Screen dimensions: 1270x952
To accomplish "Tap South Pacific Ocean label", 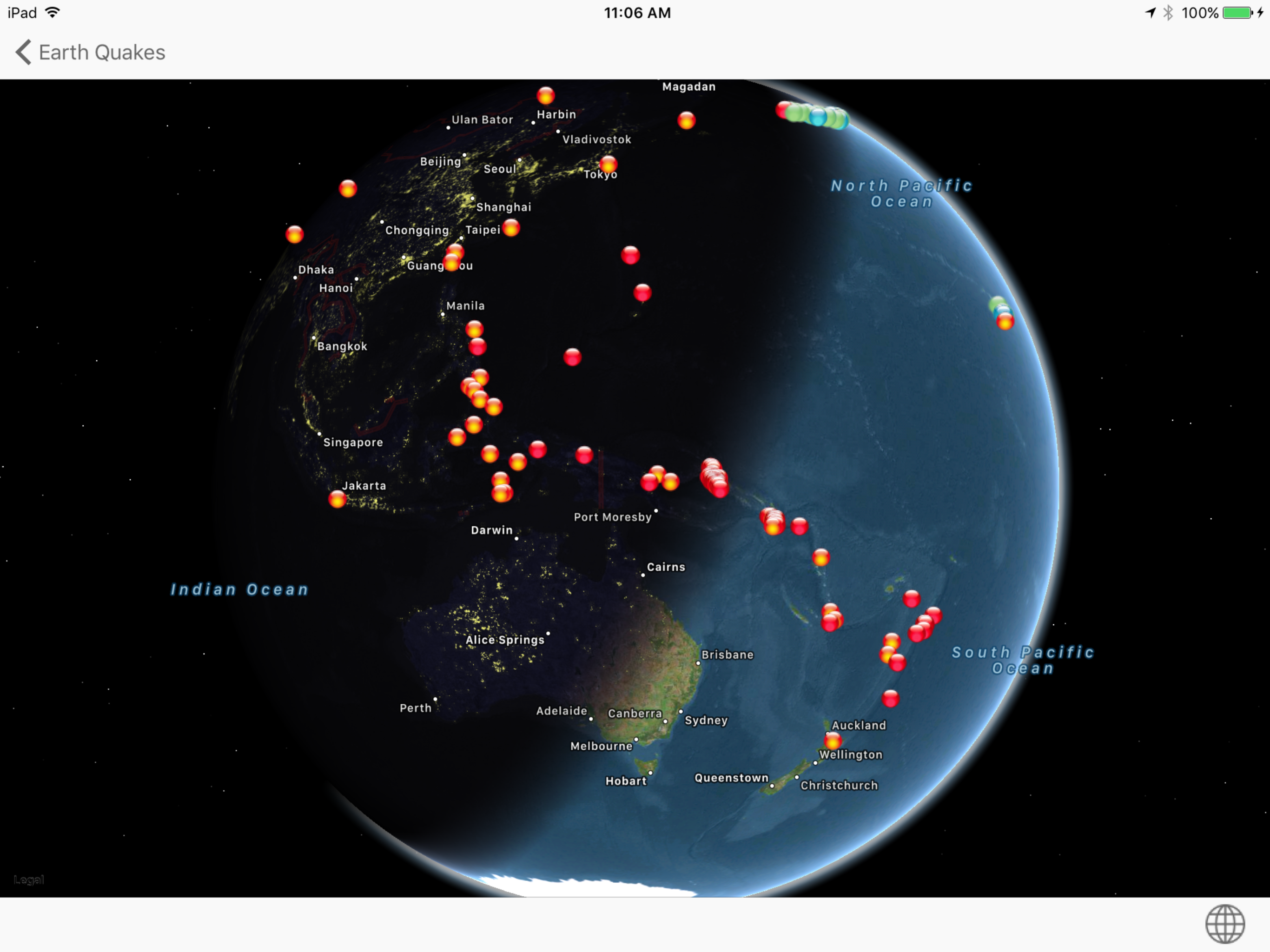I will pyautogui.click(x=1023, y=660).
